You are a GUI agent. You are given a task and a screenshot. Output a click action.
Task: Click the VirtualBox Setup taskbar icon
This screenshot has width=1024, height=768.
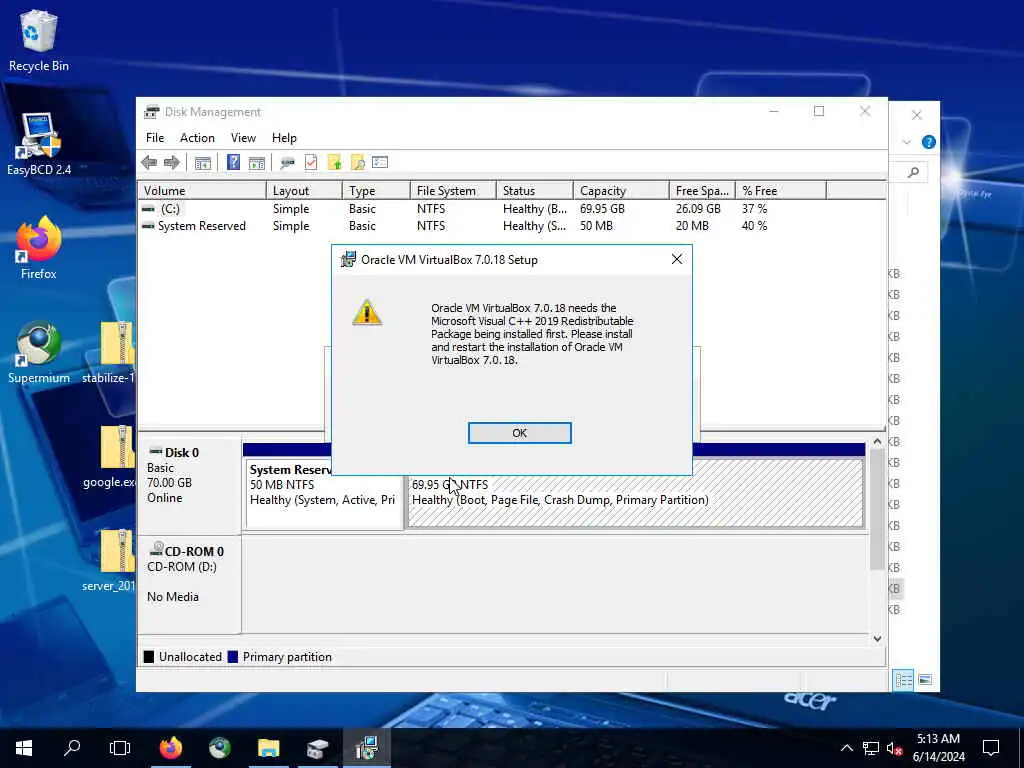tap(366, 748)
